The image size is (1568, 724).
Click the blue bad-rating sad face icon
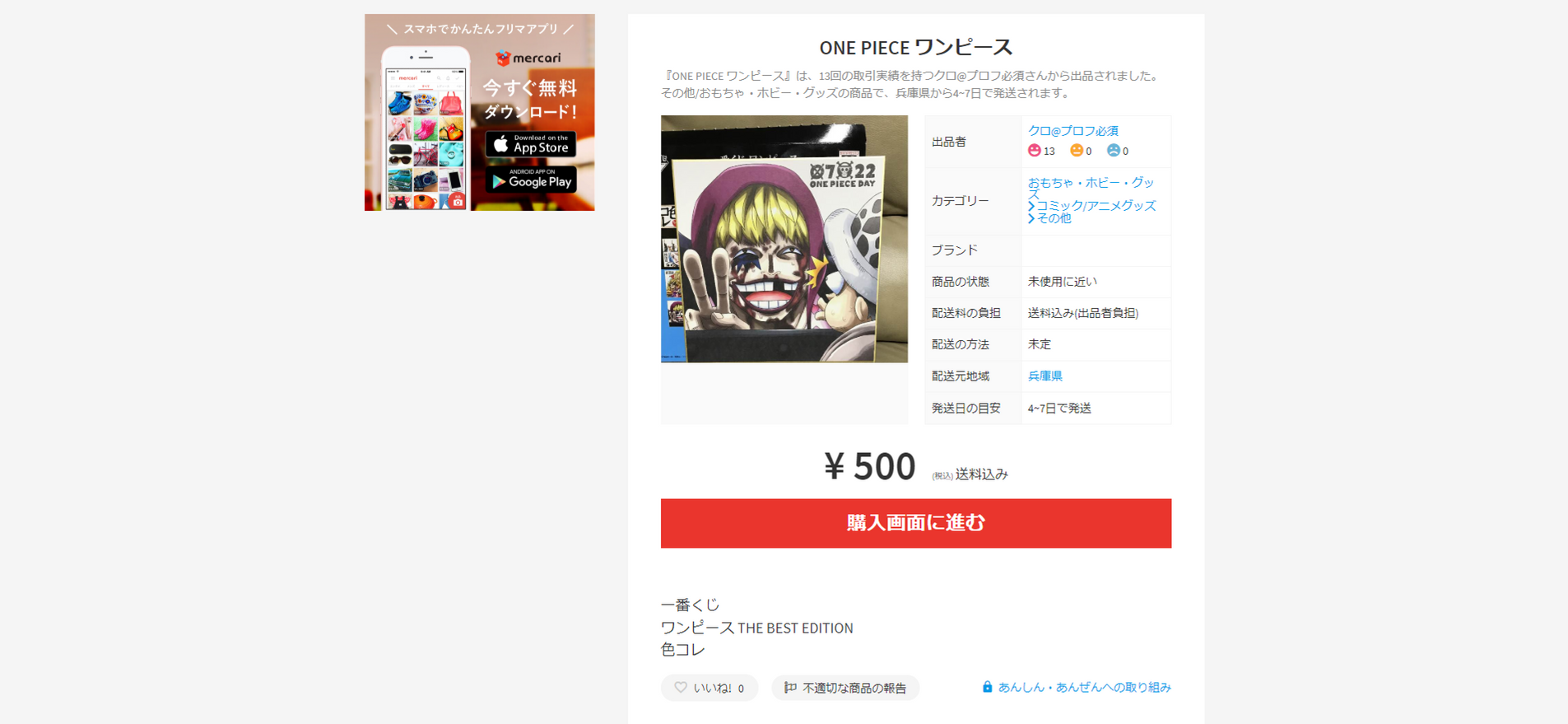tap(1113, 150)
